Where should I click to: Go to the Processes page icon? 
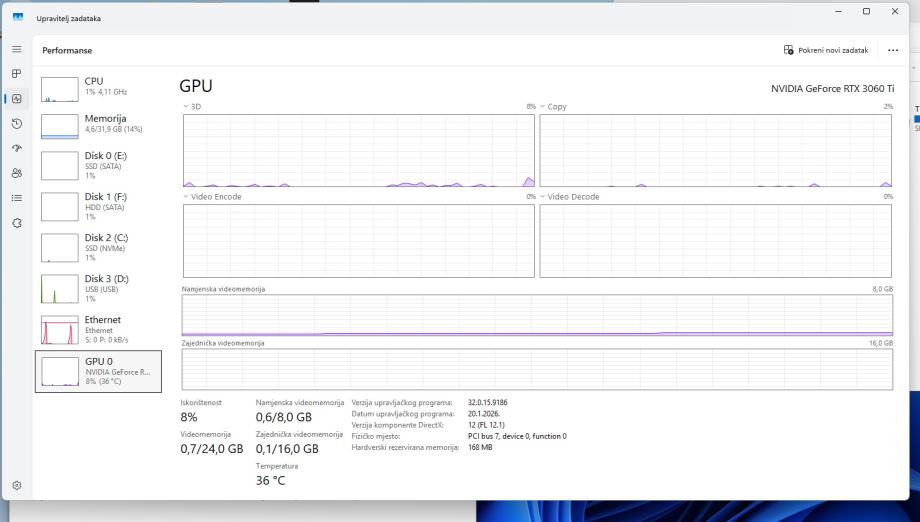[x=16, y=73]
